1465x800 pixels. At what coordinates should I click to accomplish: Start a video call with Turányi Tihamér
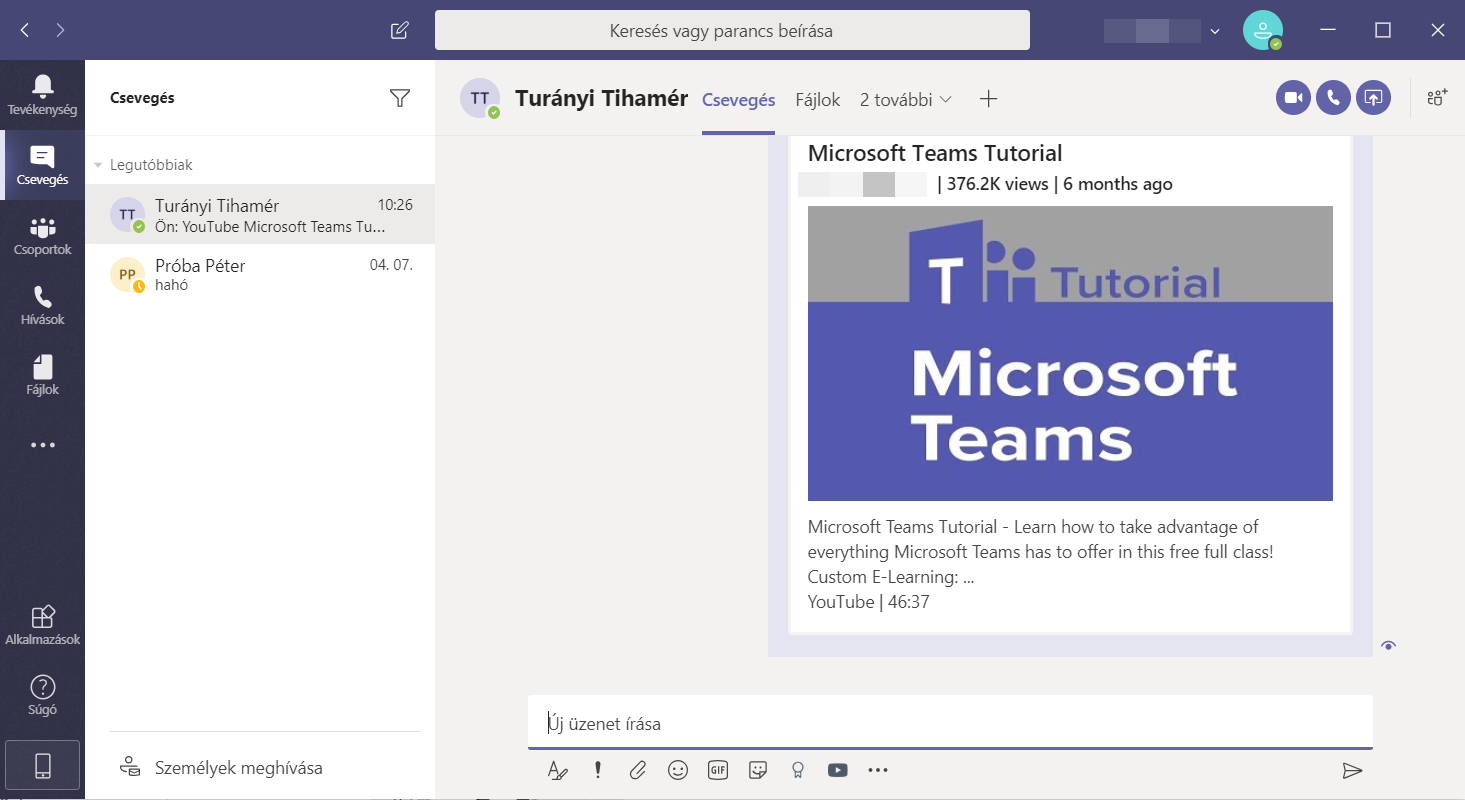click(x=1293, y=97)
